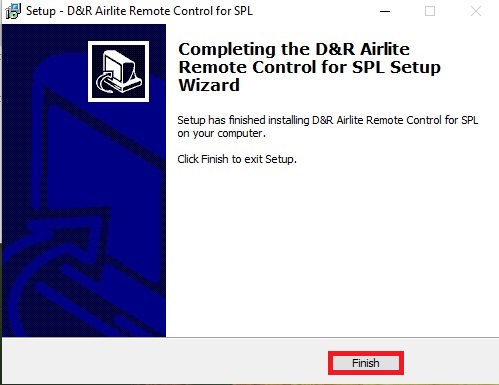The height and width of the screenshot is (385, 499).
Task: Minimize the Setup window
Action: (x=385, y=11)
